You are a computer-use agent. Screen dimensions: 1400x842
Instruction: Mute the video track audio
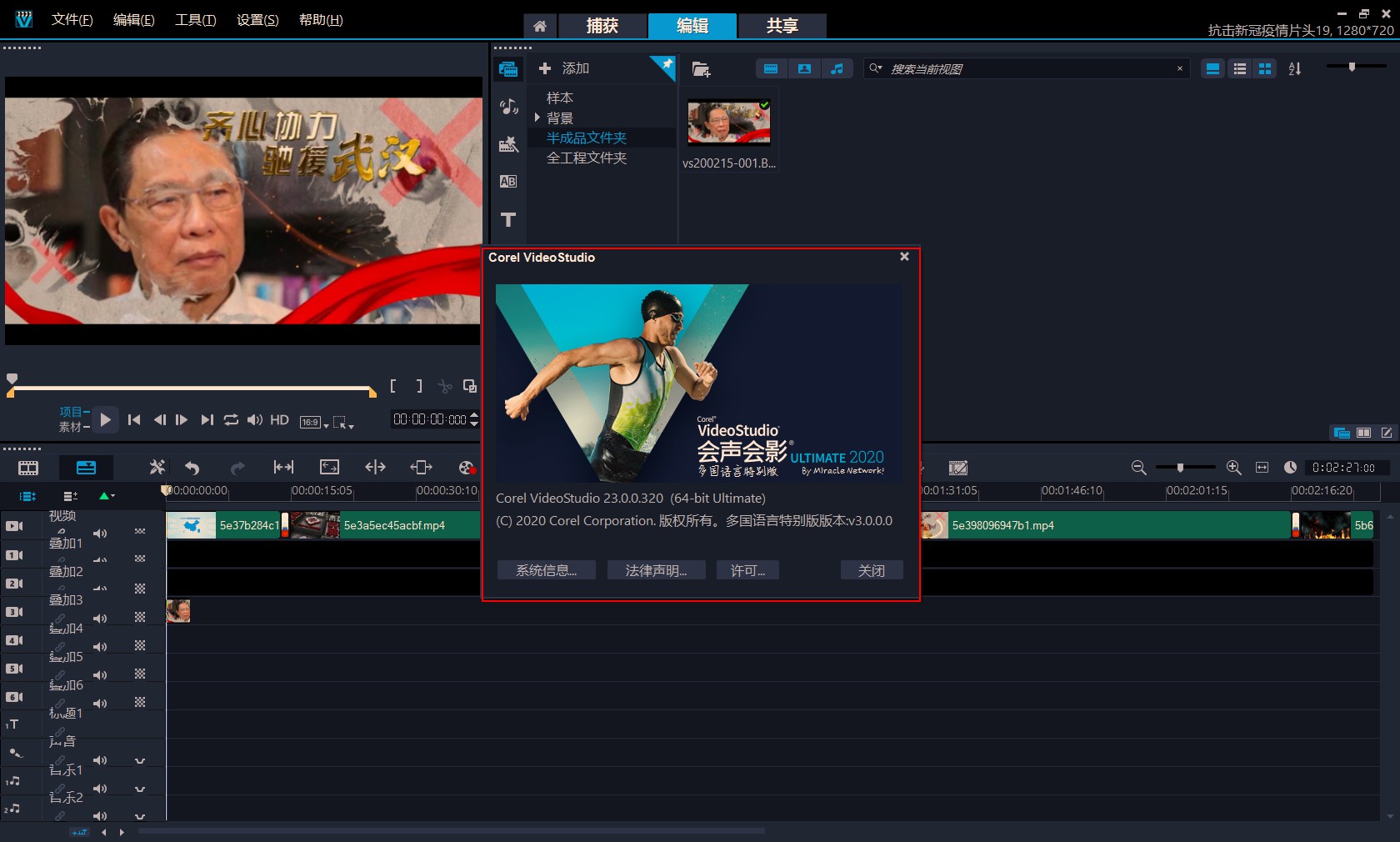pos(100,534)
